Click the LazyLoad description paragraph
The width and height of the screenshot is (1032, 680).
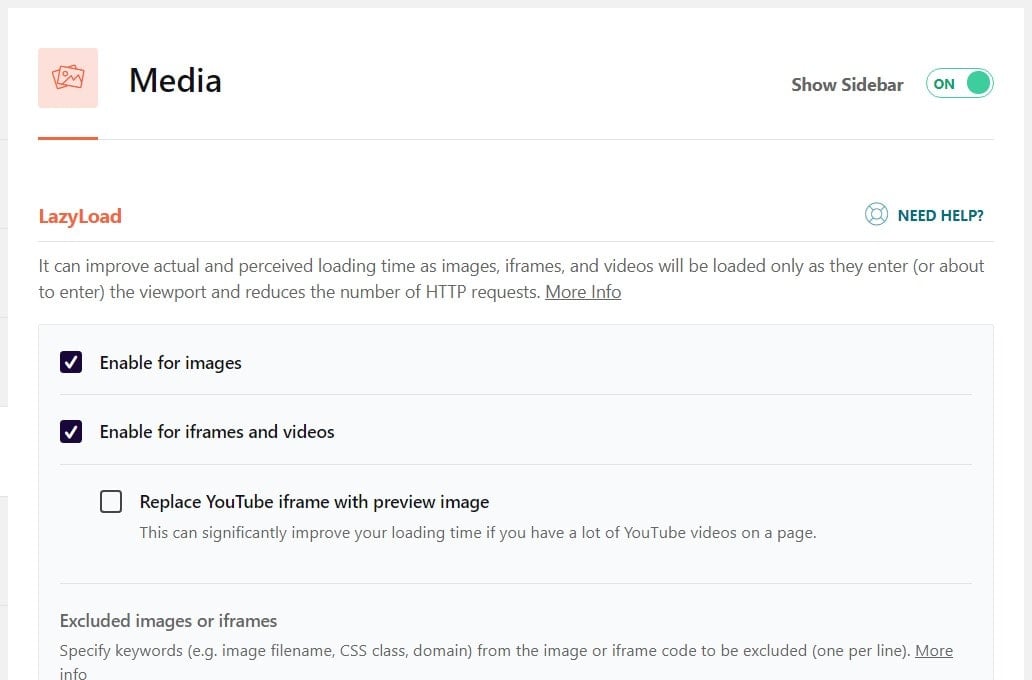tap(511, 278)
